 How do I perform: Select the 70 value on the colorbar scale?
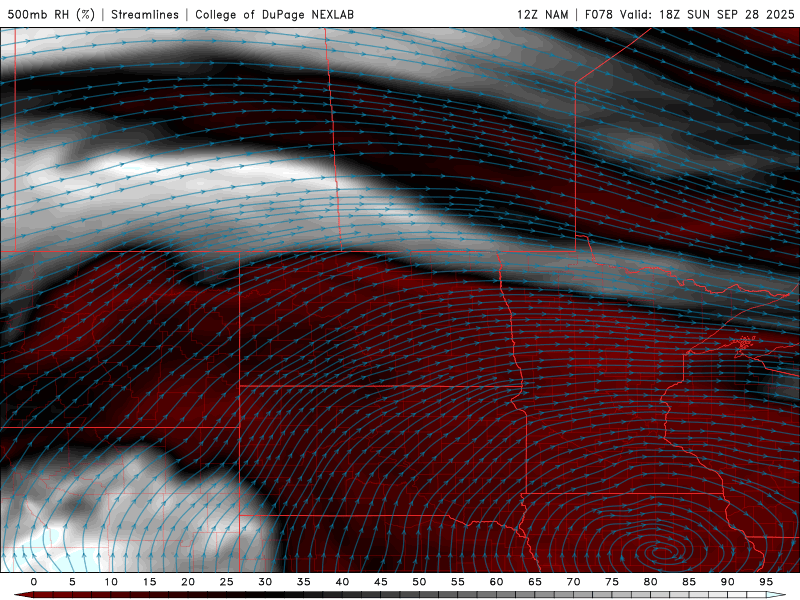coord(573,582)
